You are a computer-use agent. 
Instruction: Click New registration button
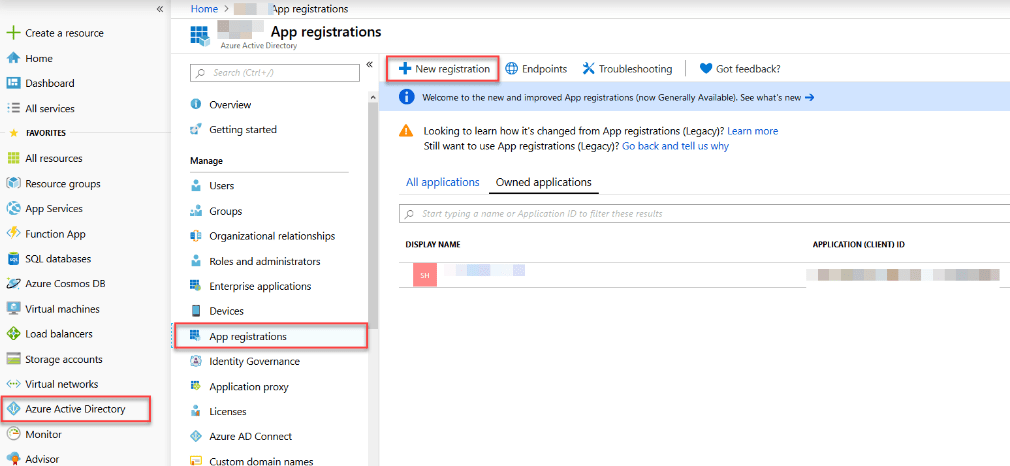pyautogui.click(x=443, y=68)
